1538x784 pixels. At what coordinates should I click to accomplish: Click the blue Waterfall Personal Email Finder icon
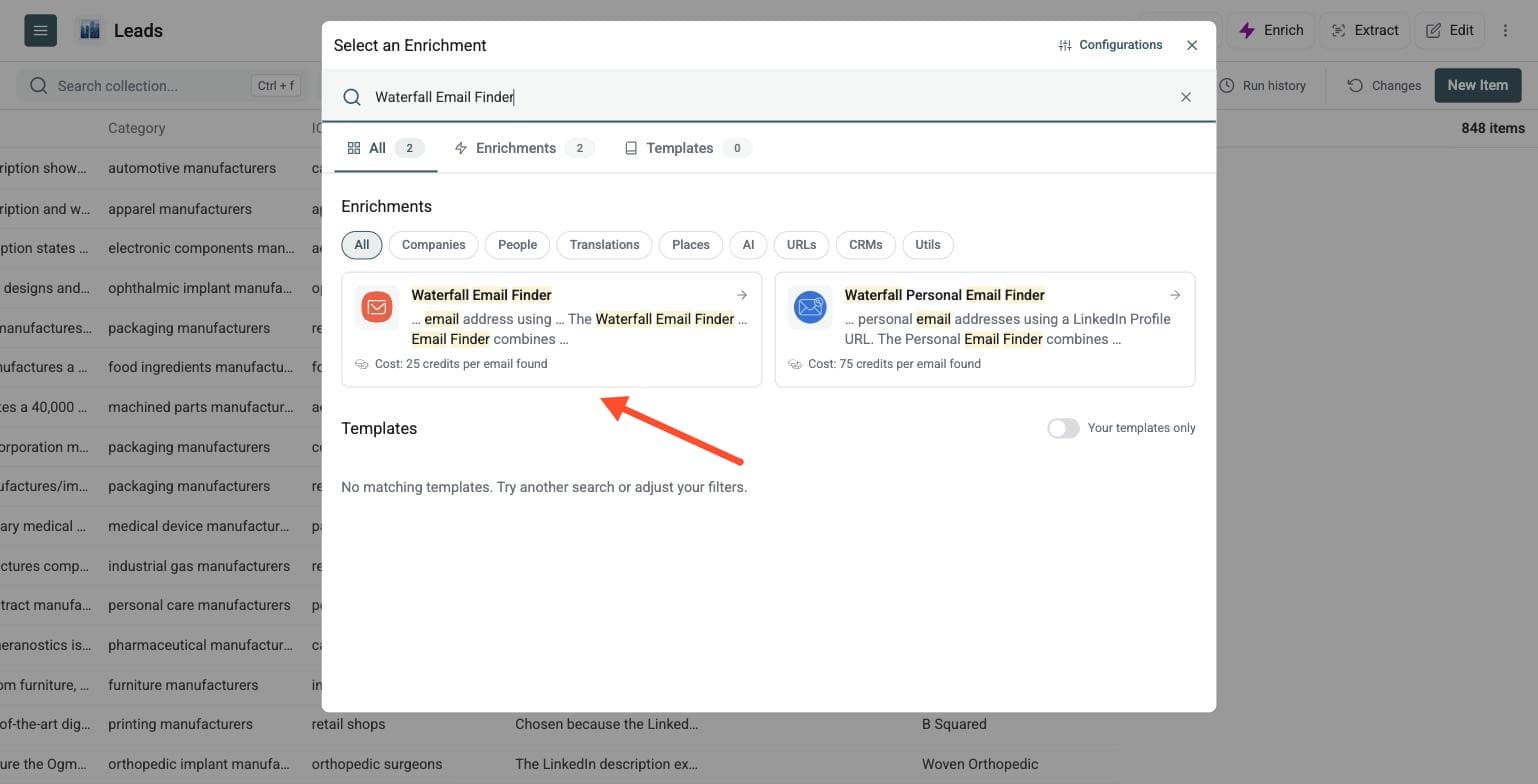(810, 307)
